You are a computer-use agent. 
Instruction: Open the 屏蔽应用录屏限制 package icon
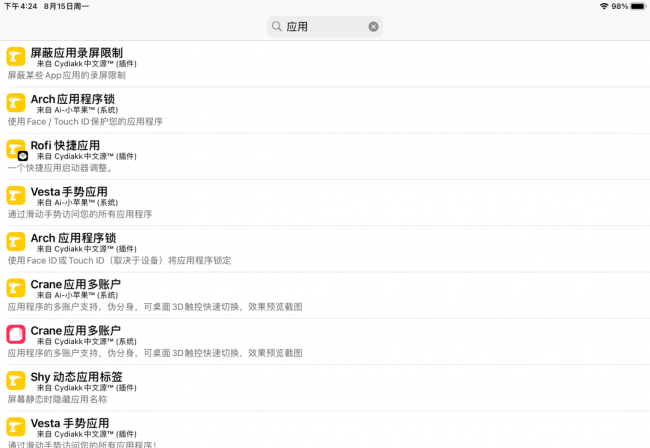16,57
